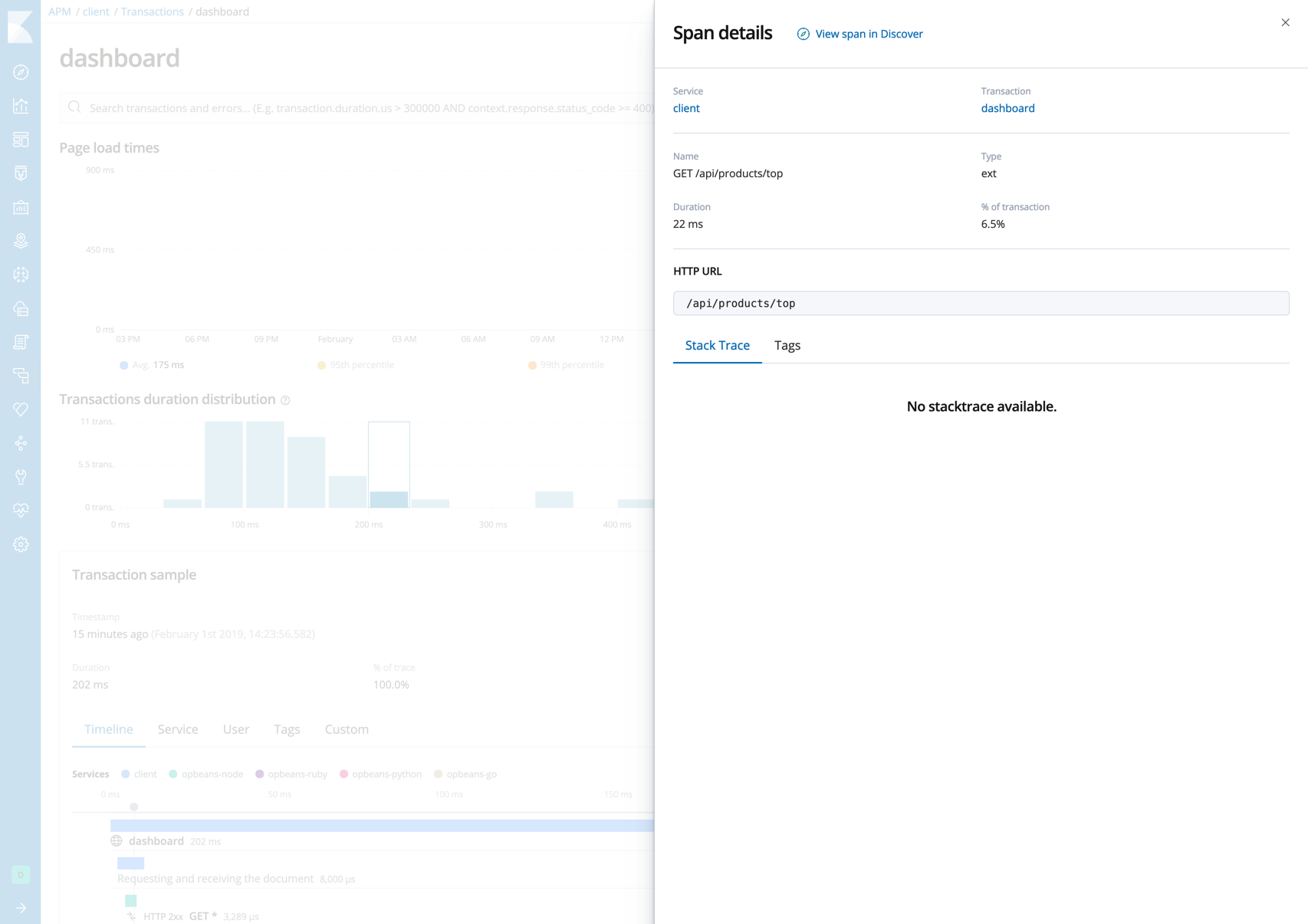Viewport: 1308px width, 924px height.
Task: Open Machine Learning from the sidebar
Action: pyautogui.click(x=21, y=274)
